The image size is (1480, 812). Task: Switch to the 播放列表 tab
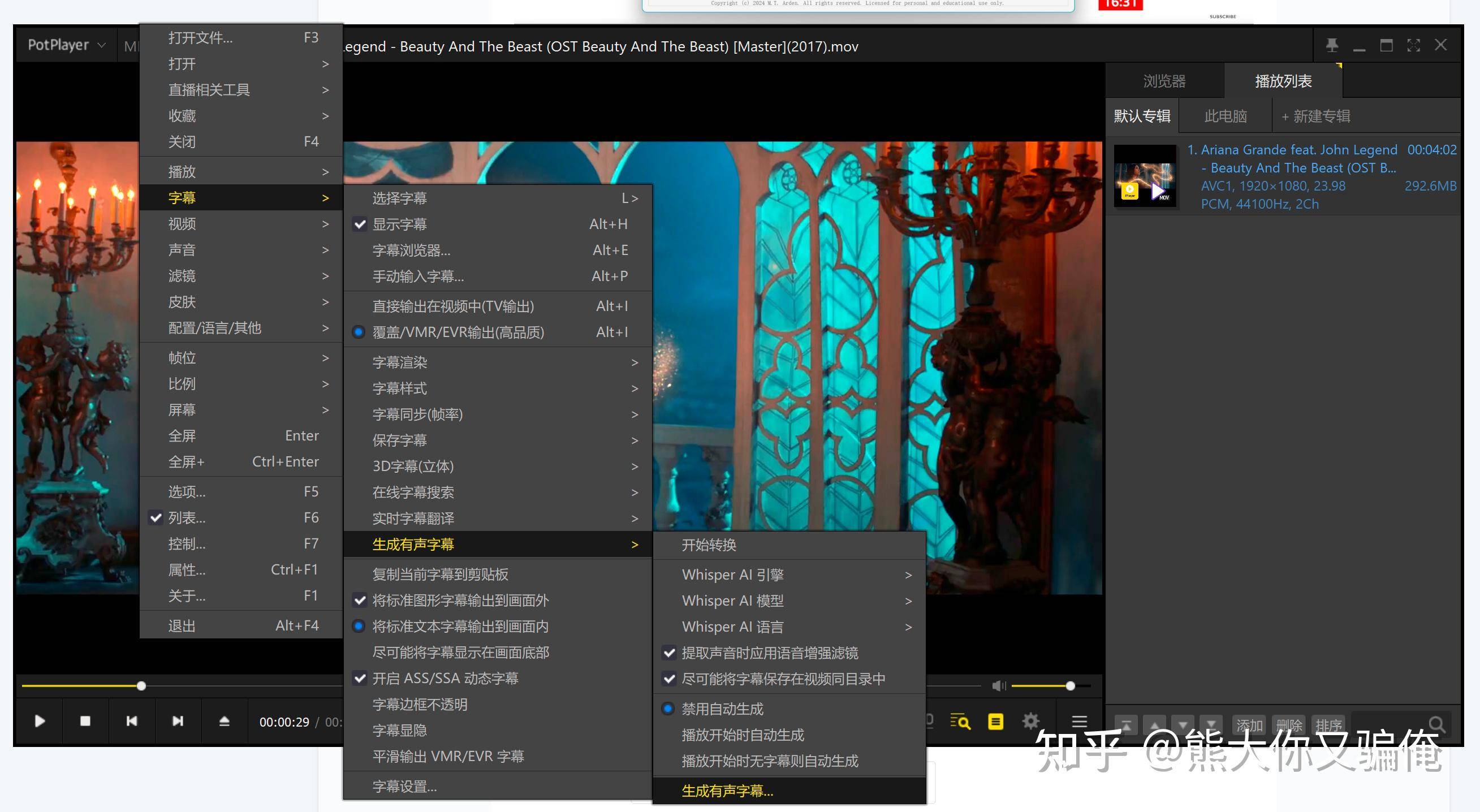[1283, 81]
